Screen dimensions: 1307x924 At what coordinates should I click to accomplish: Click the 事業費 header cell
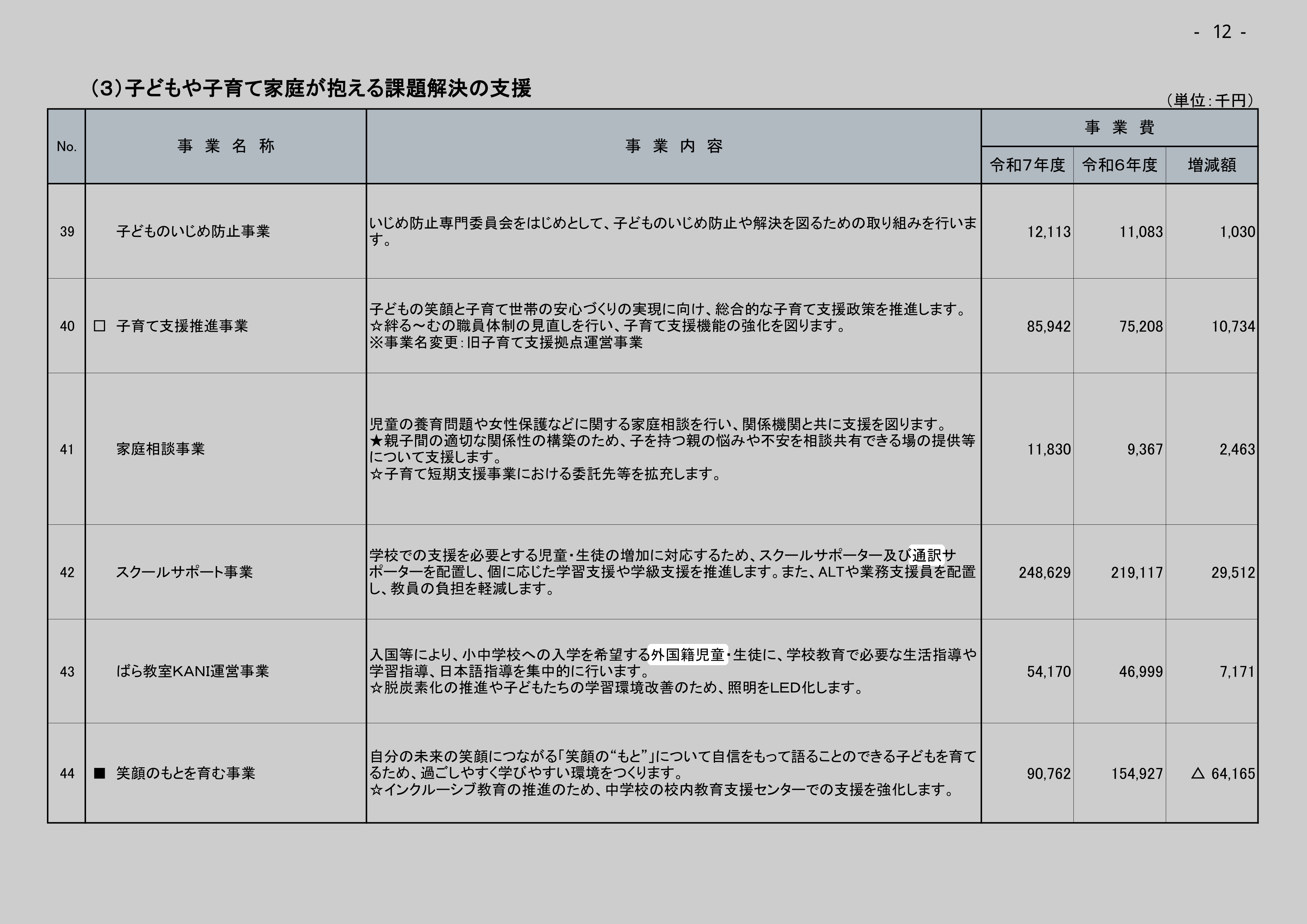click(x=1120, y=127)
